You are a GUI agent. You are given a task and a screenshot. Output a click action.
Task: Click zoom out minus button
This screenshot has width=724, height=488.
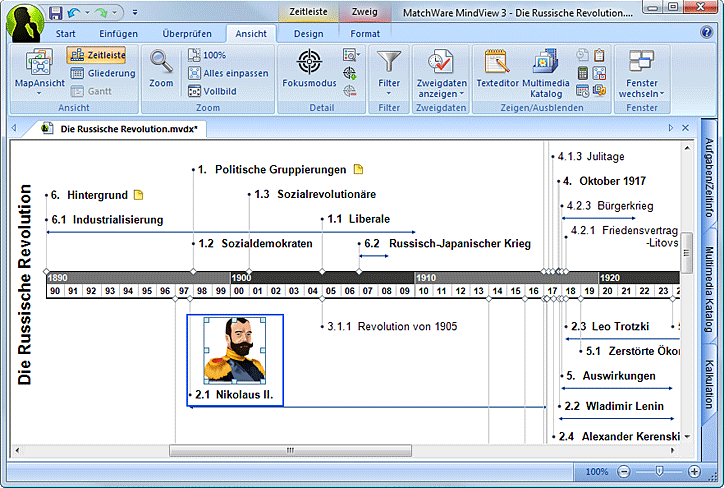(x=624, y=471)
